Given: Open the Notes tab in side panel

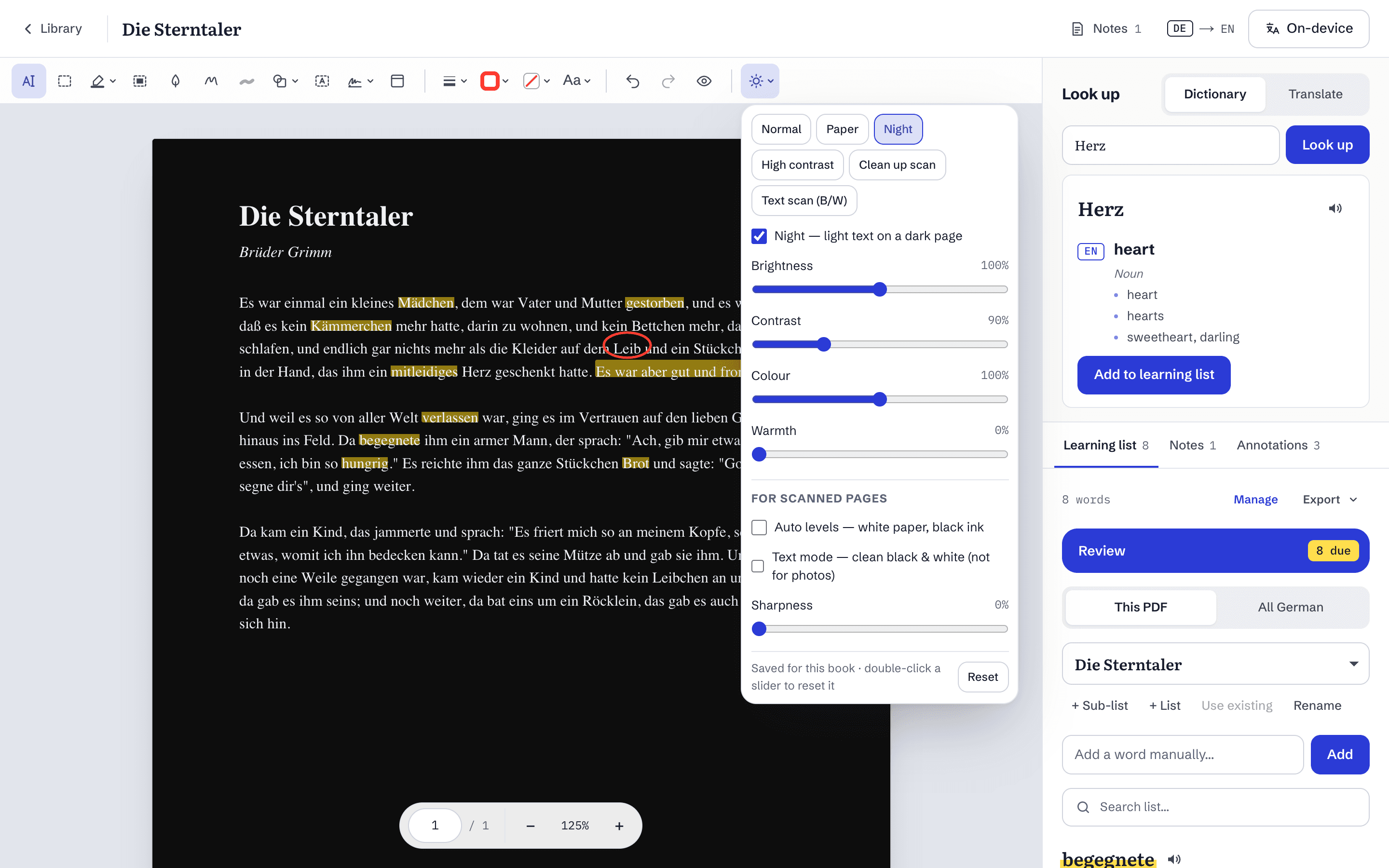Looking at the screenshot, I should (1192, 446).
